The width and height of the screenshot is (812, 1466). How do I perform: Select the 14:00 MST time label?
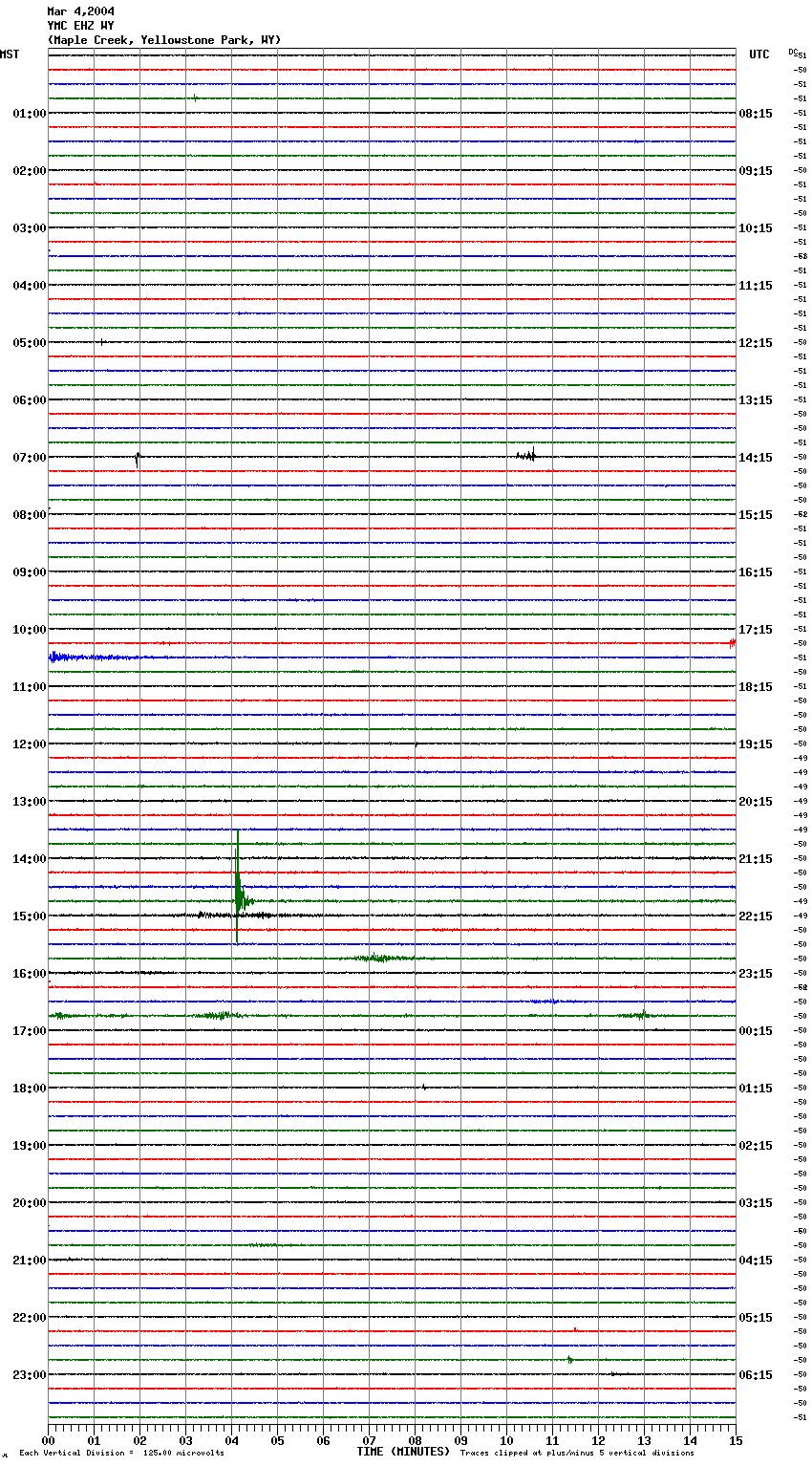[x=29, y=859]
